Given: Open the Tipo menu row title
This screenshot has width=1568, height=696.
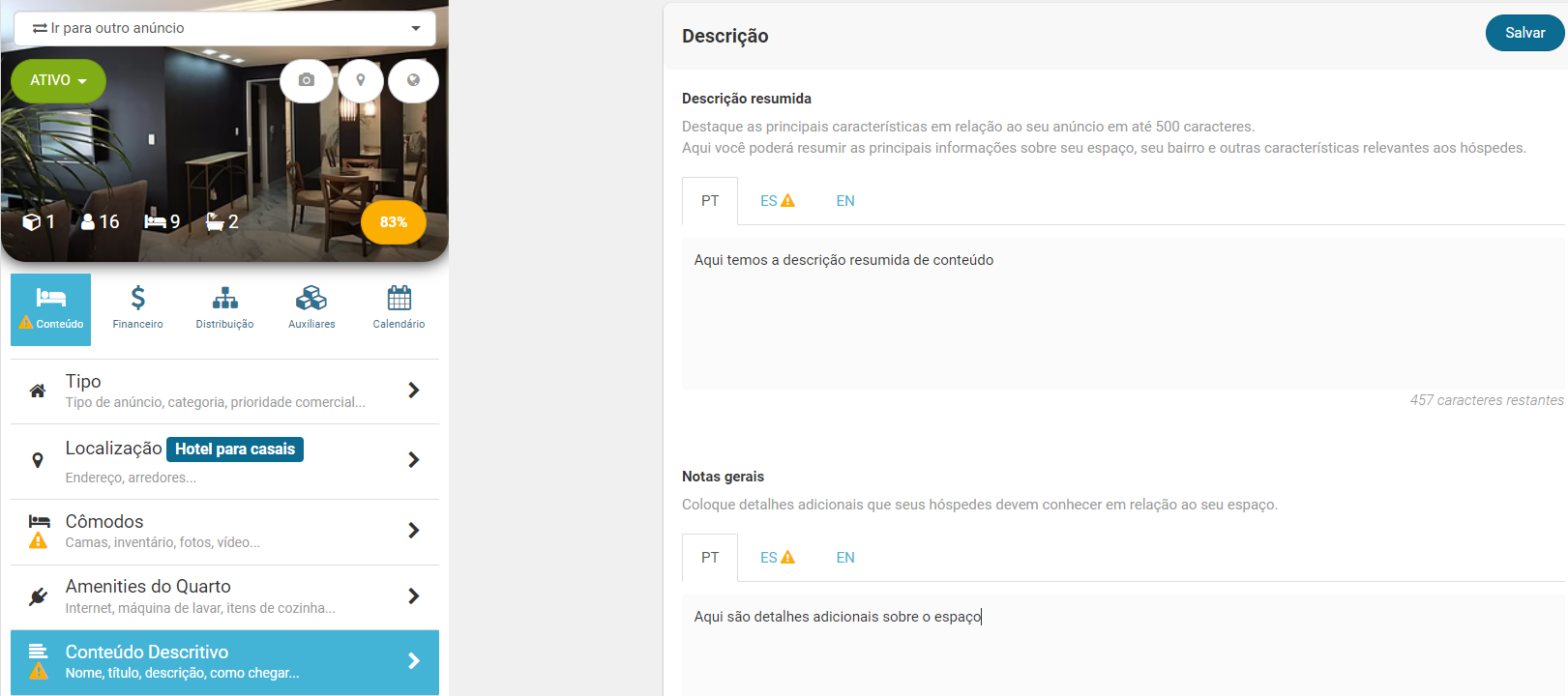Looking at the screenshot, I should coord(83,382).
